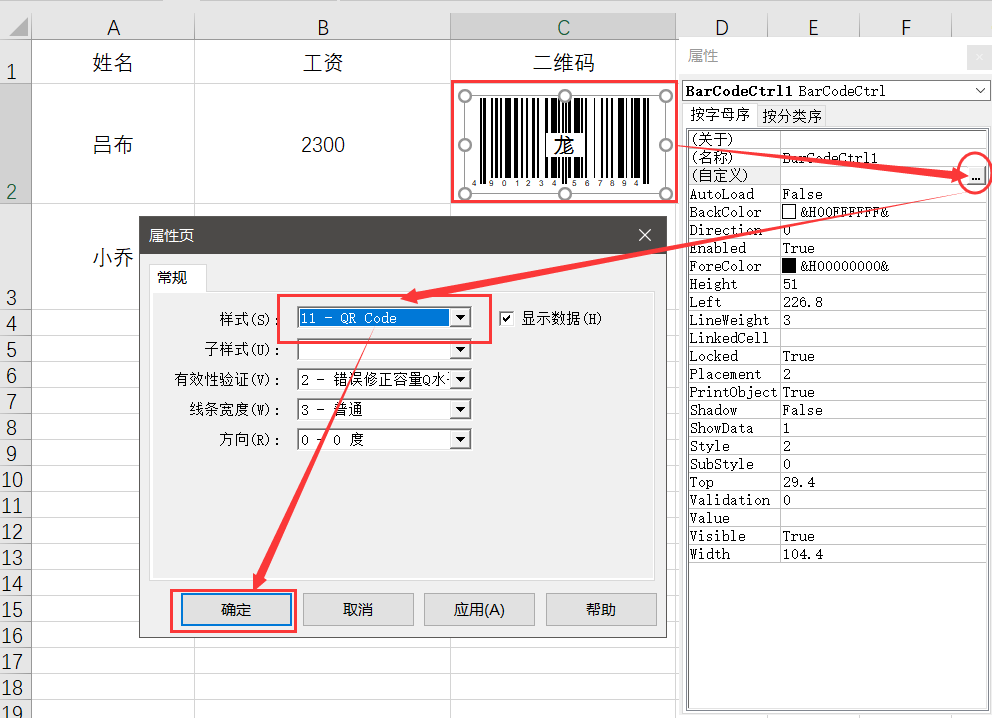Select the (自定义) property row
This screenshot has width=992, height=718.
(837, 175)
